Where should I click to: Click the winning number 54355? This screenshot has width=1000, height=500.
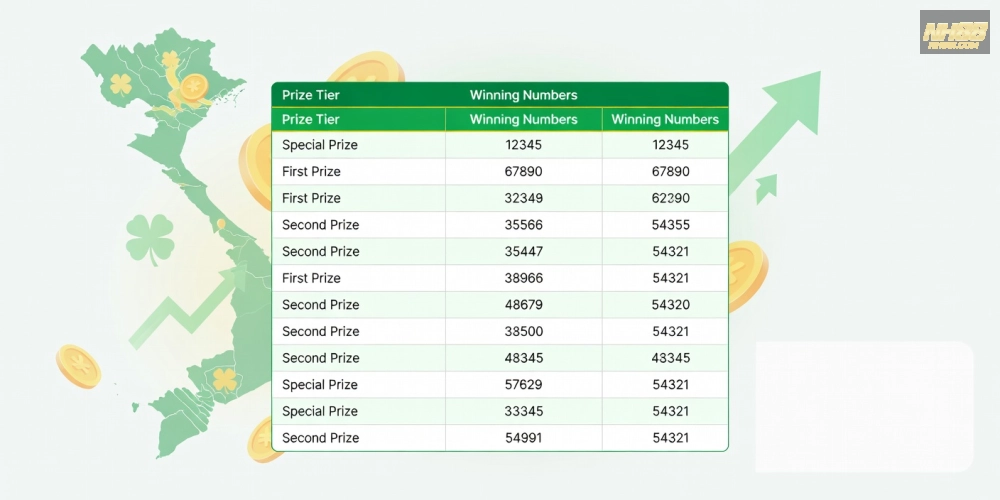671,225
